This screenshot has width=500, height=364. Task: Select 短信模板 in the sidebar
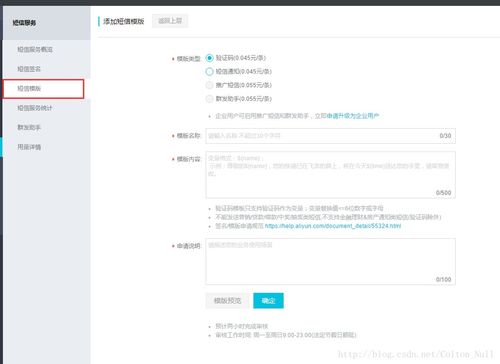pyautogui.click(x=43, y=89)
